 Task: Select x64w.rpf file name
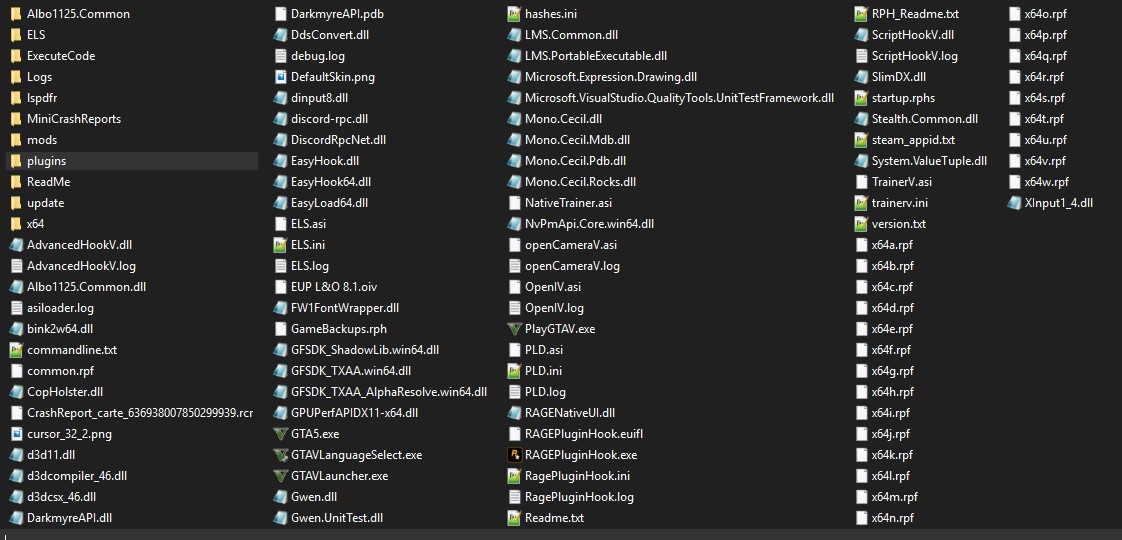click(1046, 182)
